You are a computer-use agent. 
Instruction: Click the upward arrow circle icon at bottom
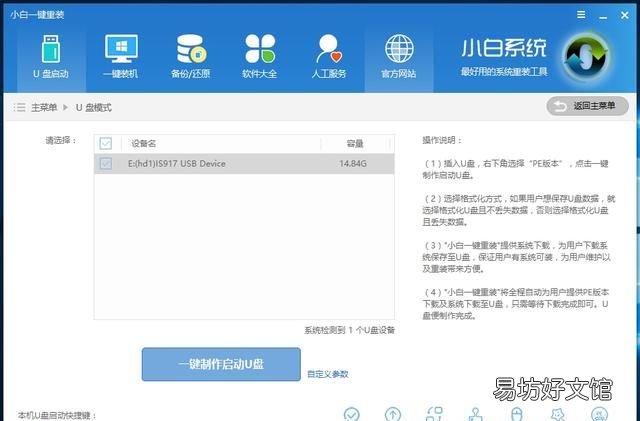pos(393,414)
